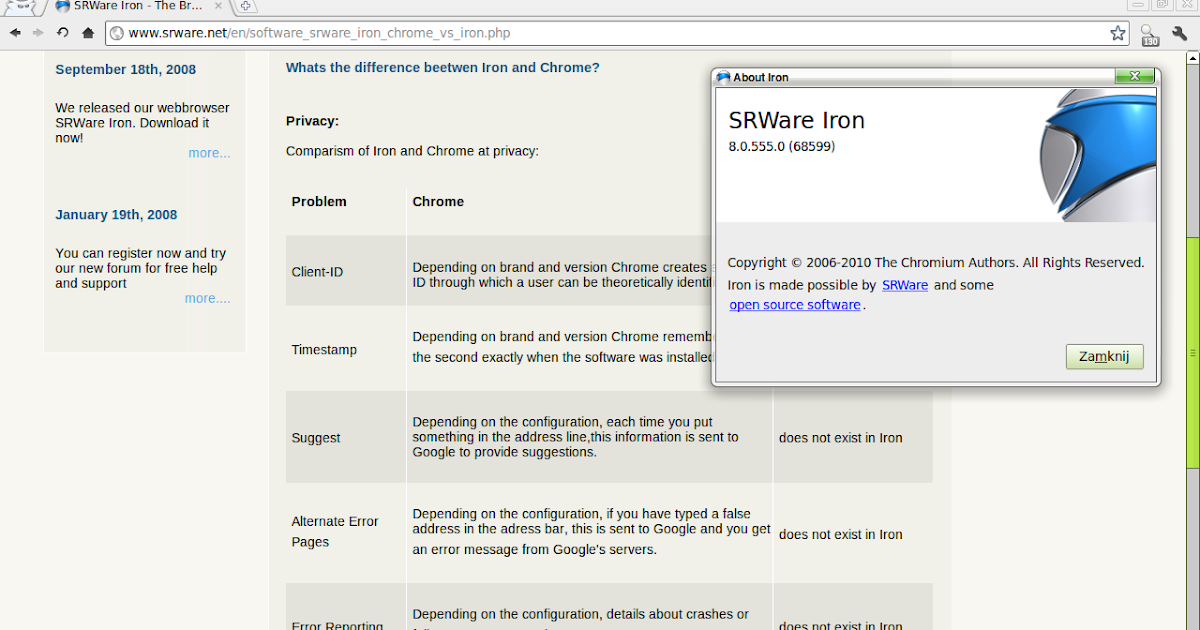Follow more... under September 18th news
Viewport: 1200px width, 630px height.
pyautogui.click(x=209, y=153)
